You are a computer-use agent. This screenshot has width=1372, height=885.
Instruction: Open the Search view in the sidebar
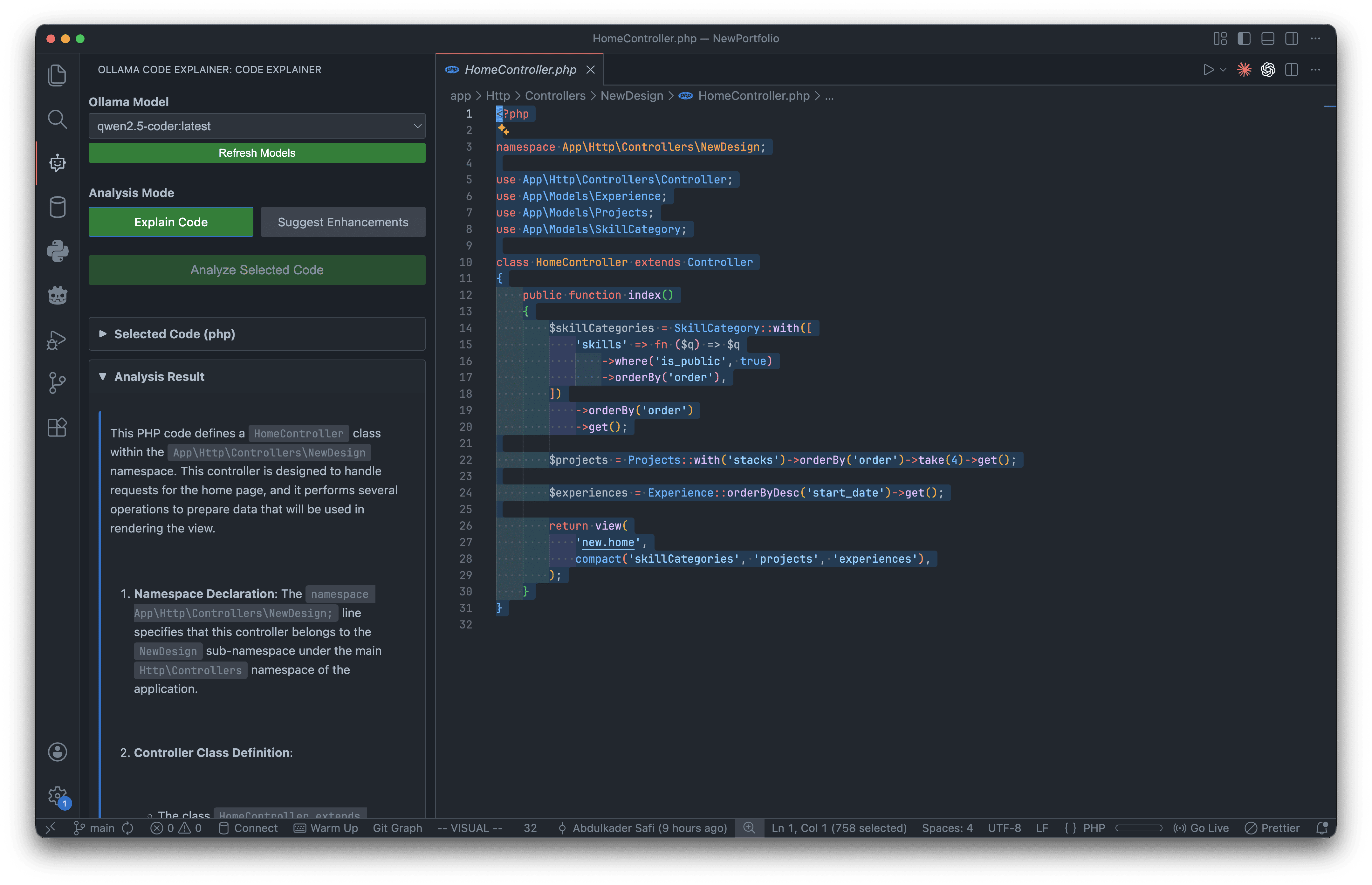tap(58, 119)
